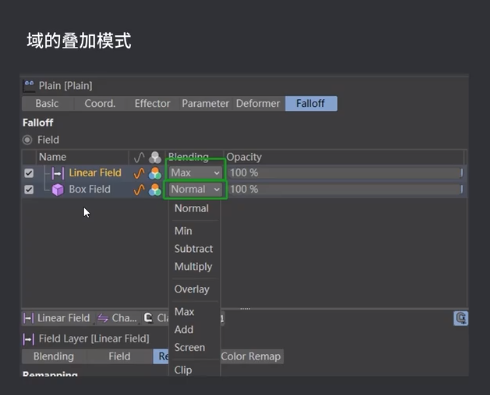490x395 pixels.
Task: Switch to the Parameter tab
Action: click(205, 104)
